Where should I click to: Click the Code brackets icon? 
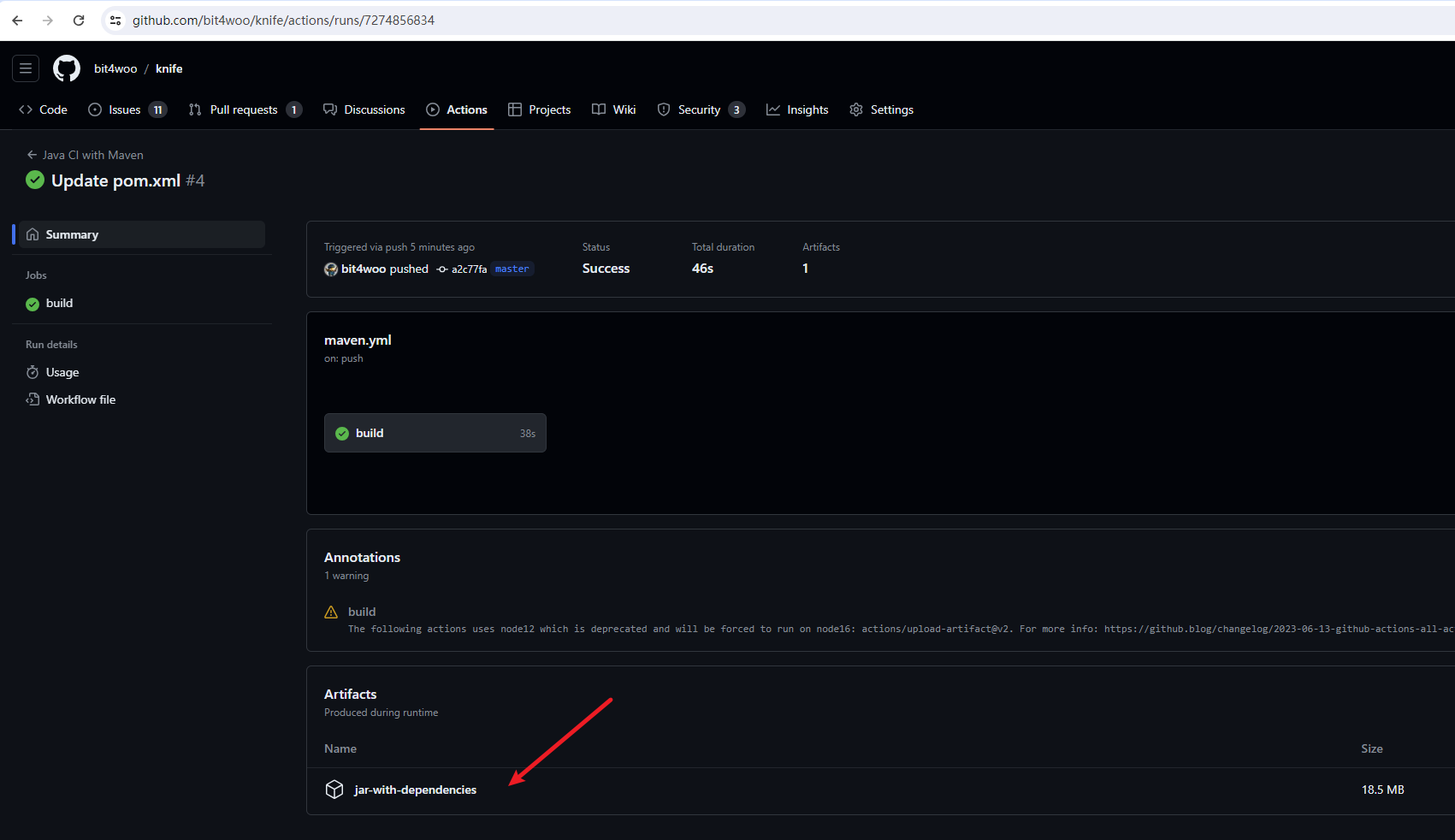(26, 109)
